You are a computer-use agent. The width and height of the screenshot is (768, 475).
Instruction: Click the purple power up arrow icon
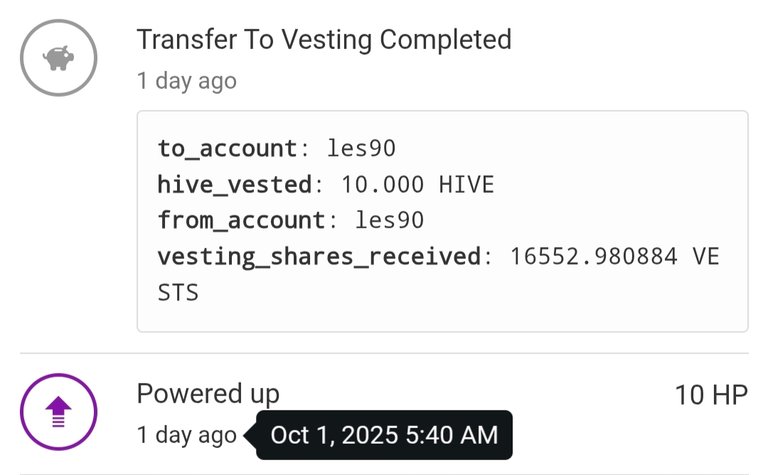pos(58,410)
